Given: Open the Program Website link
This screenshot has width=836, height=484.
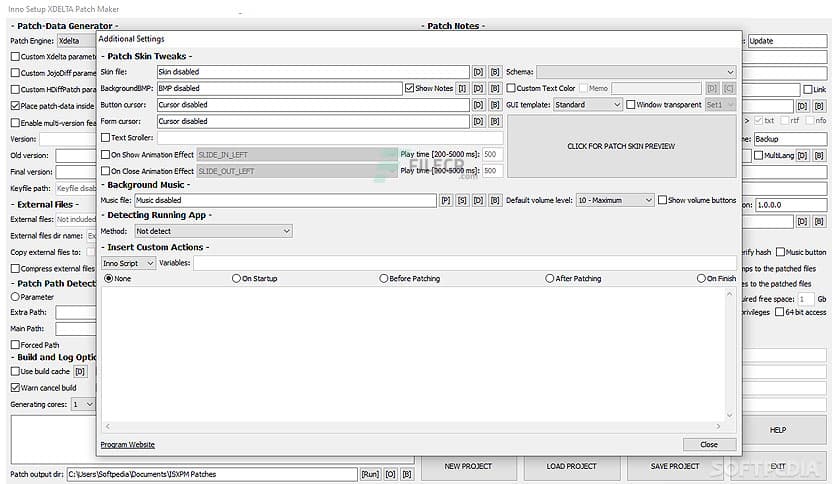Looking at the screenshot, I should click(127, 445).
